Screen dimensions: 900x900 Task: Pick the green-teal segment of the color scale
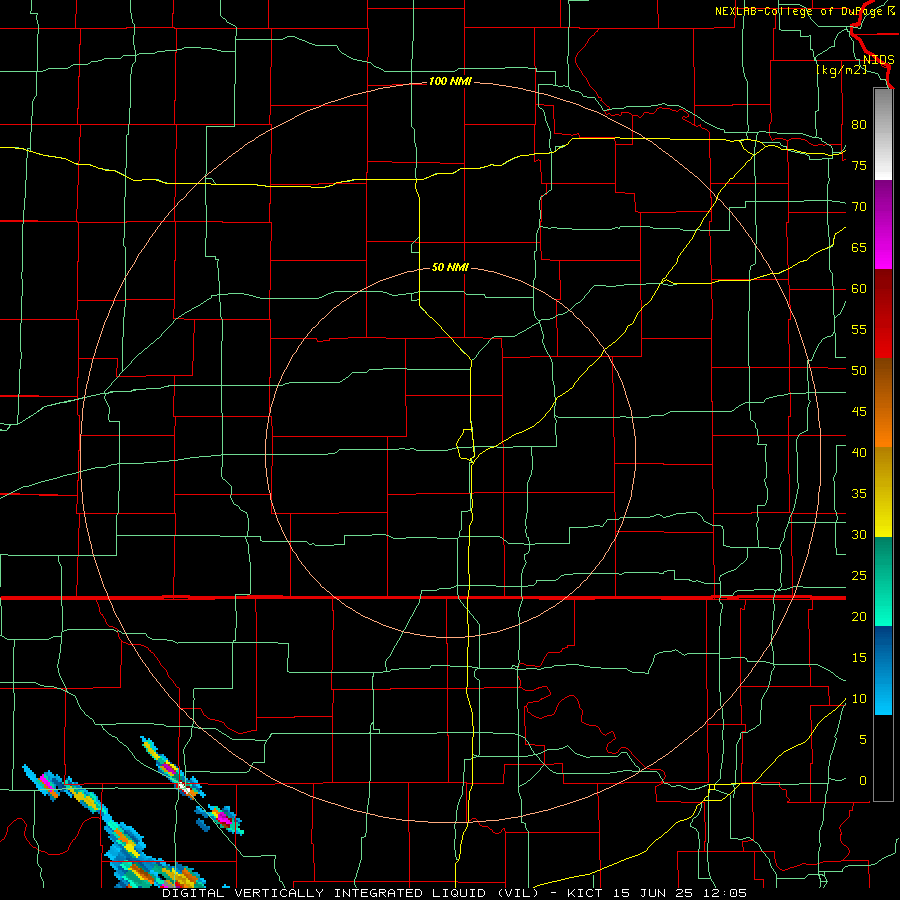click(883, 581)
